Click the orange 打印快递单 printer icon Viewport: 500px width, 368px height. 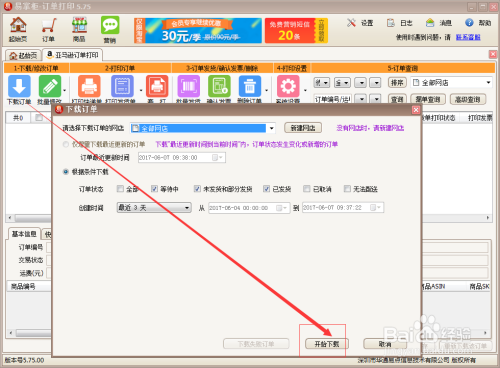[x=89, y=86]
